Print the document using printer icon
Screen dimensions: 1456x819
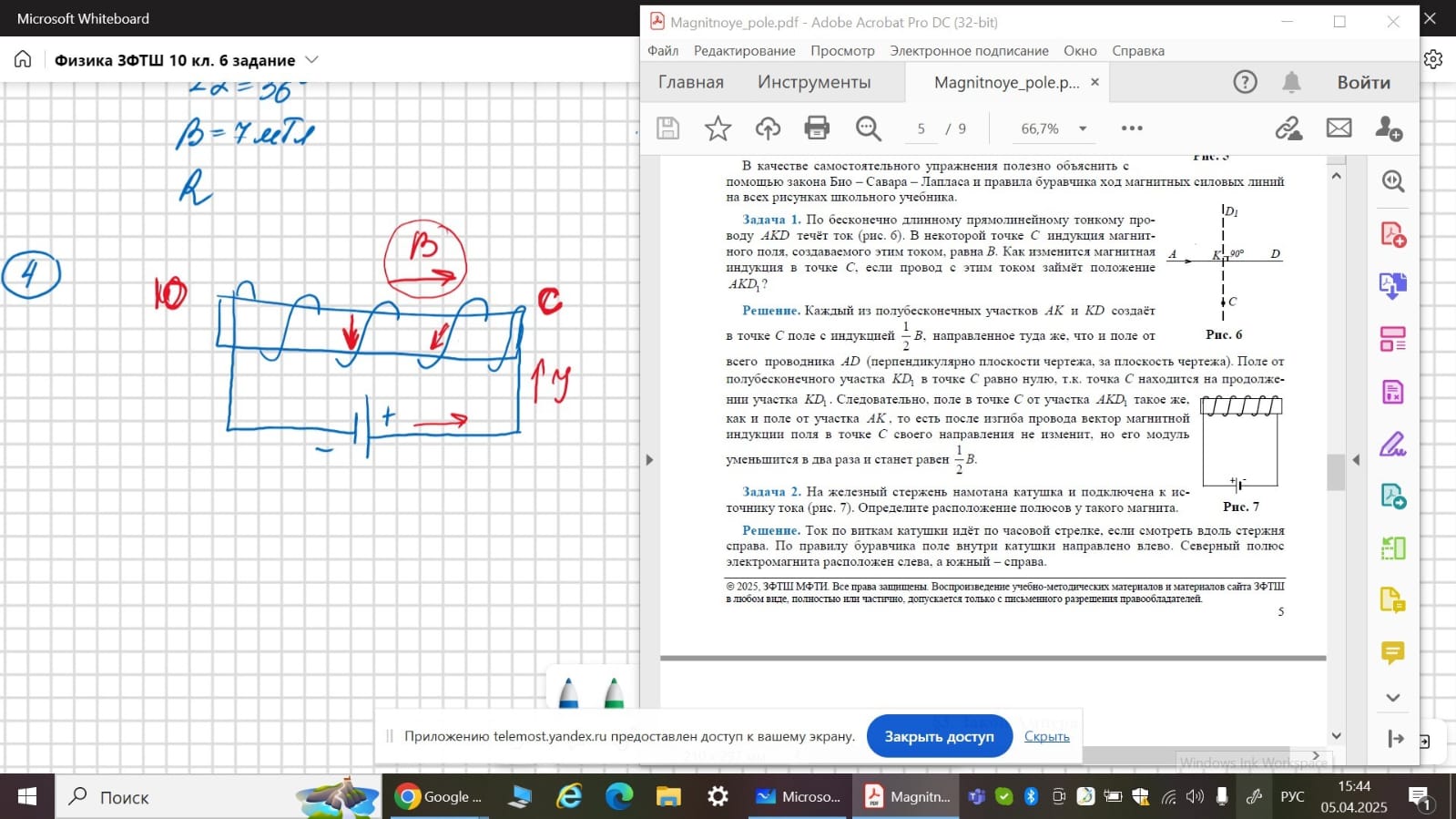tap(817, 128)
